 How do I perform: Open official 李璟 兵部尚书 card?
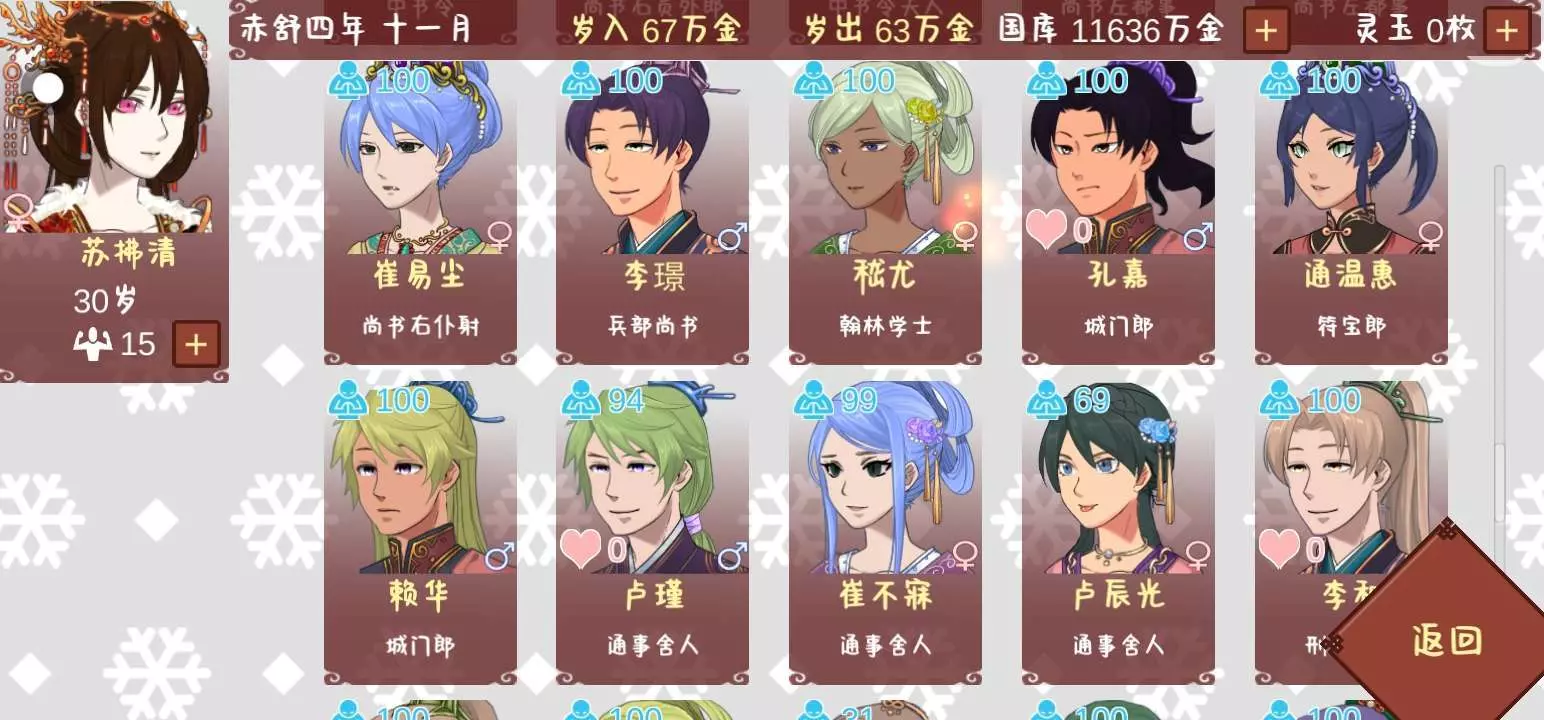pos(652,212)
